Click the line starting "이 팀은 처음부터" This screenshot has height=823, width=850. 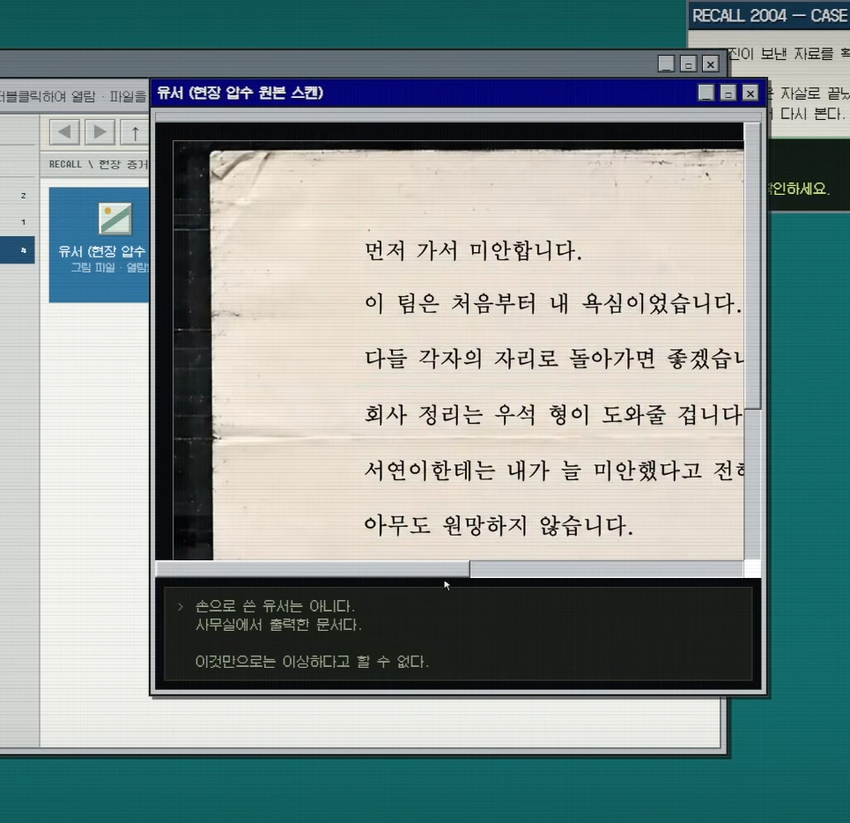point(553,304)
